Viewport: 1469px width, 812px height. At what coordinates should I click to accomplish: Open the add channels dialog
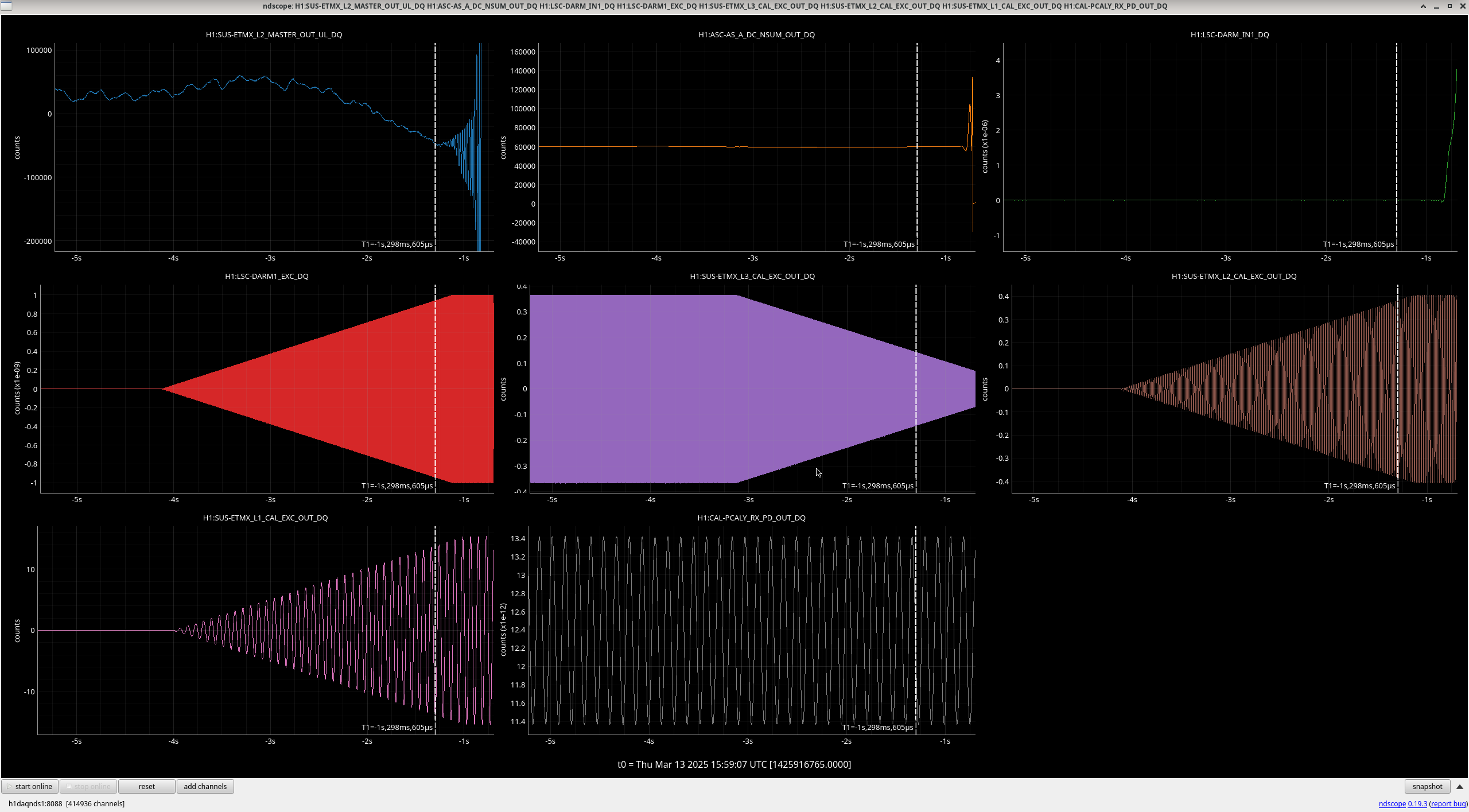click(205, 786)
